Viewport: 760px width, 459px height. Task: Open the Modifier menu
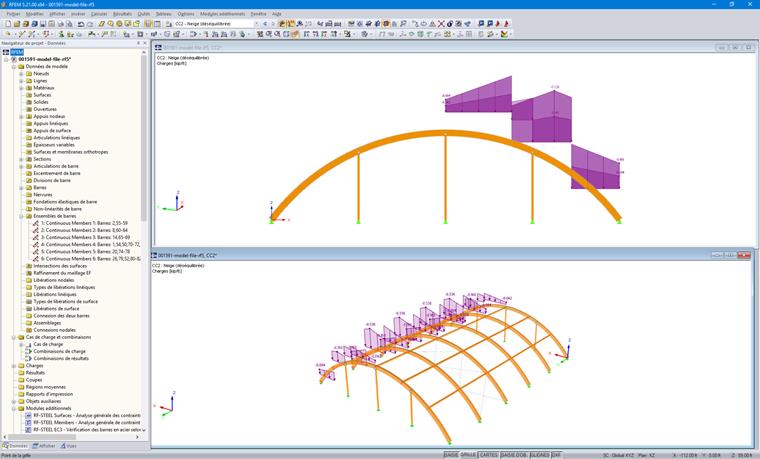point(34,14)
